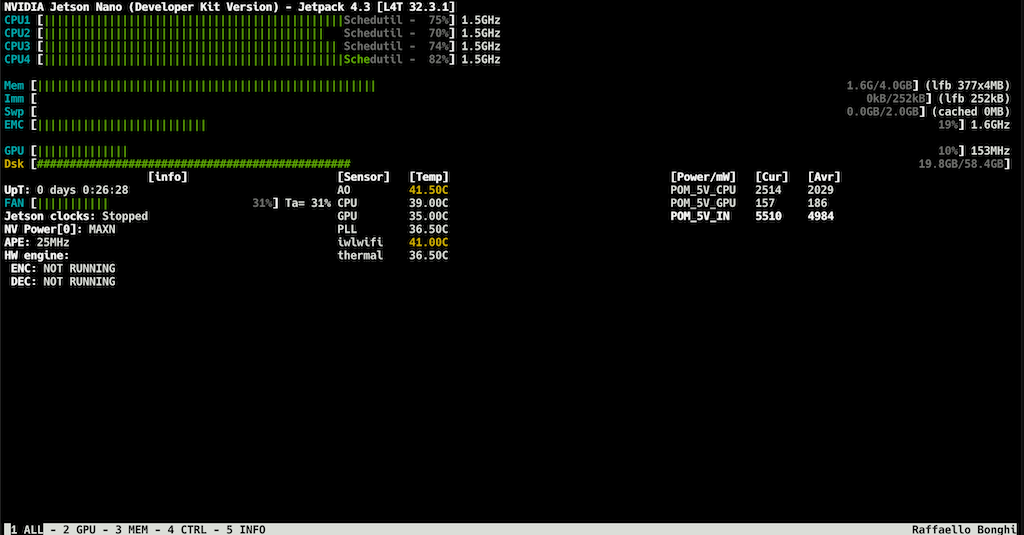Click the '[Power/mW]' column header
This screenshot has height=535, width=1024.
703,177
